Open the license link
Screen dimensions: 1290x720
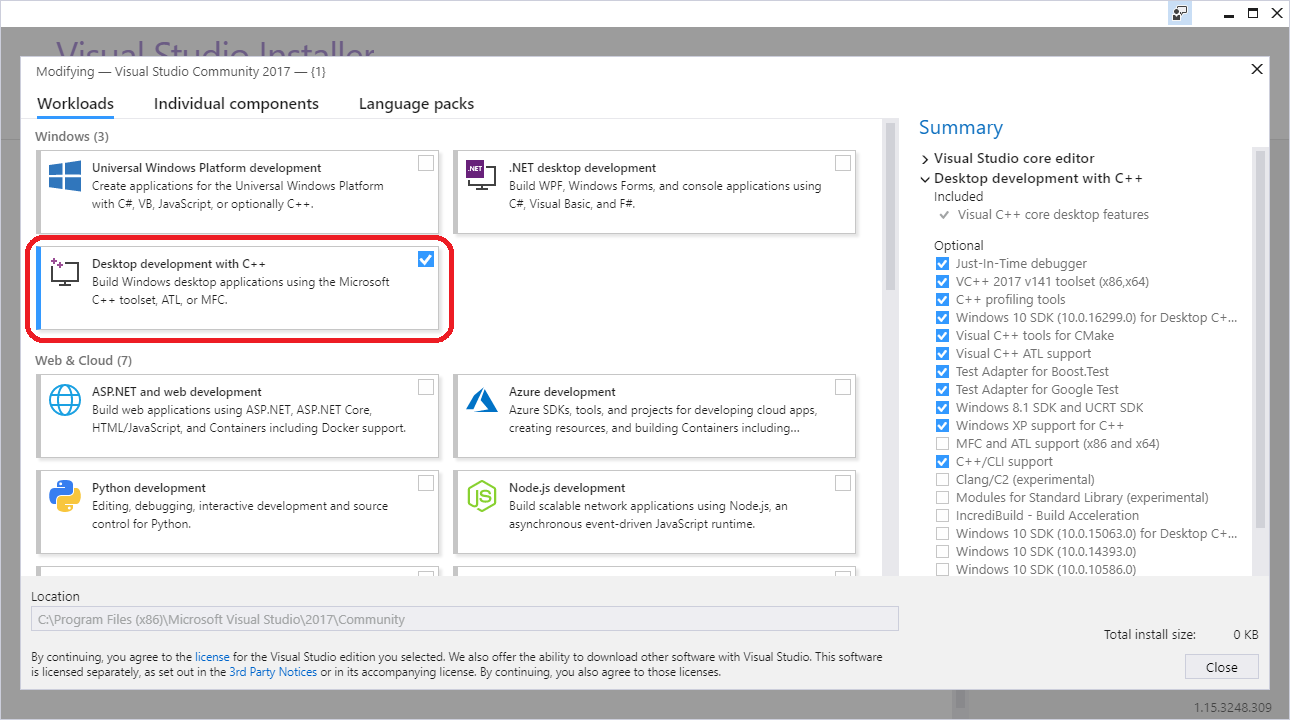click(x=212, y=657)
